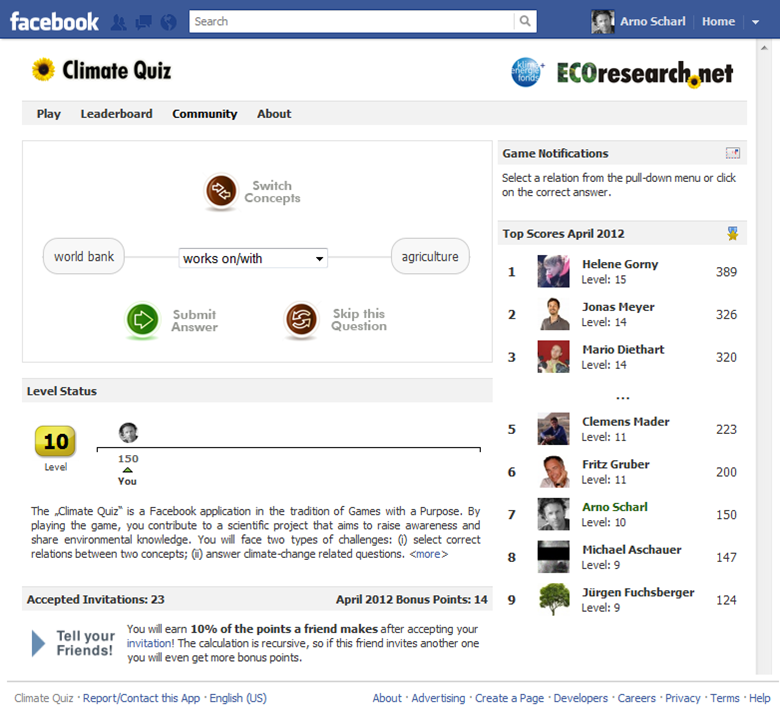The image size is (780, 718).
Task: Open the Leaderboard tab
Action: click(x=116, y=114)
